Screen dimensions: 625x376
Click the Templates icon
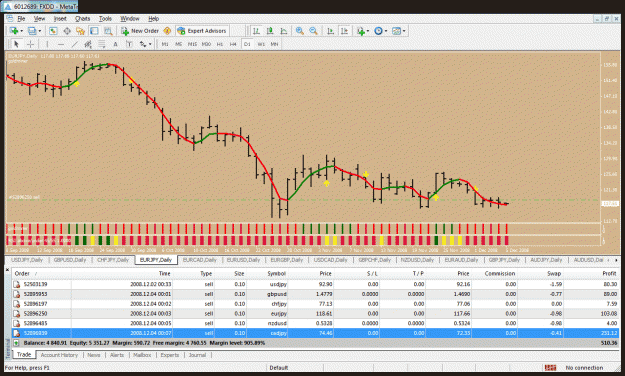coord(396,31)
